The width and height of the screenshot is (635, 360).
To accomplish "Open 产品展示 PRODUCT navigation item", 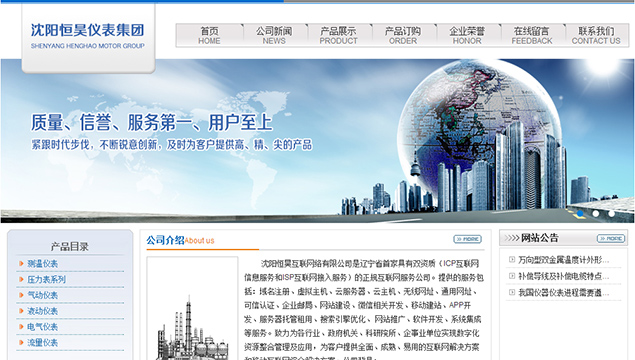I will 339,35.
